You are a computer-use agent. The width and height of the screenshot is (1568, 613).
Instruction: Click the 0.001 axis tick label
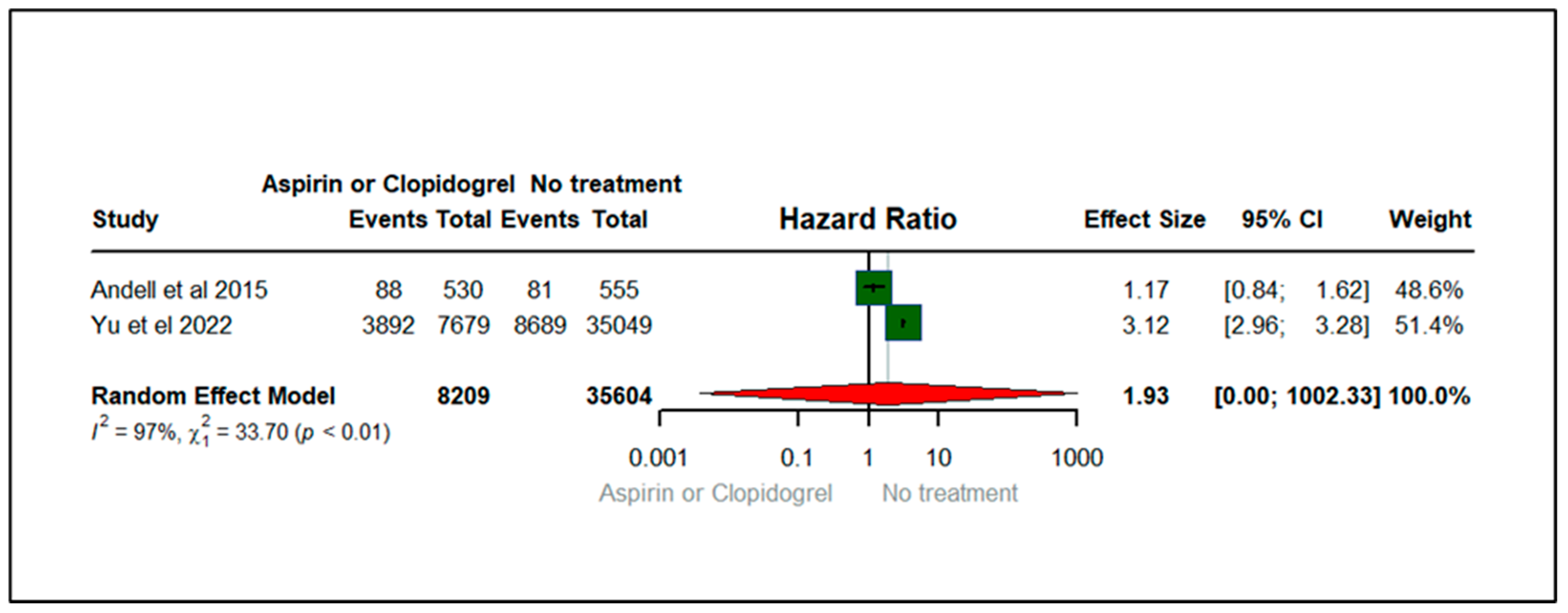coord(658,458)
